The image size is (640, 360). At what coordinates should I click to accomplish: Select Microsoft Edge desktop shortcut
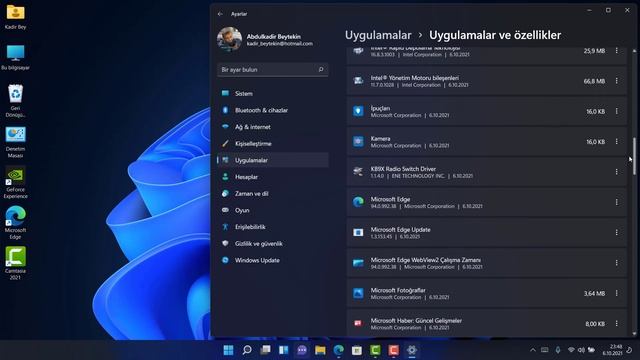(x=16, y=223)
